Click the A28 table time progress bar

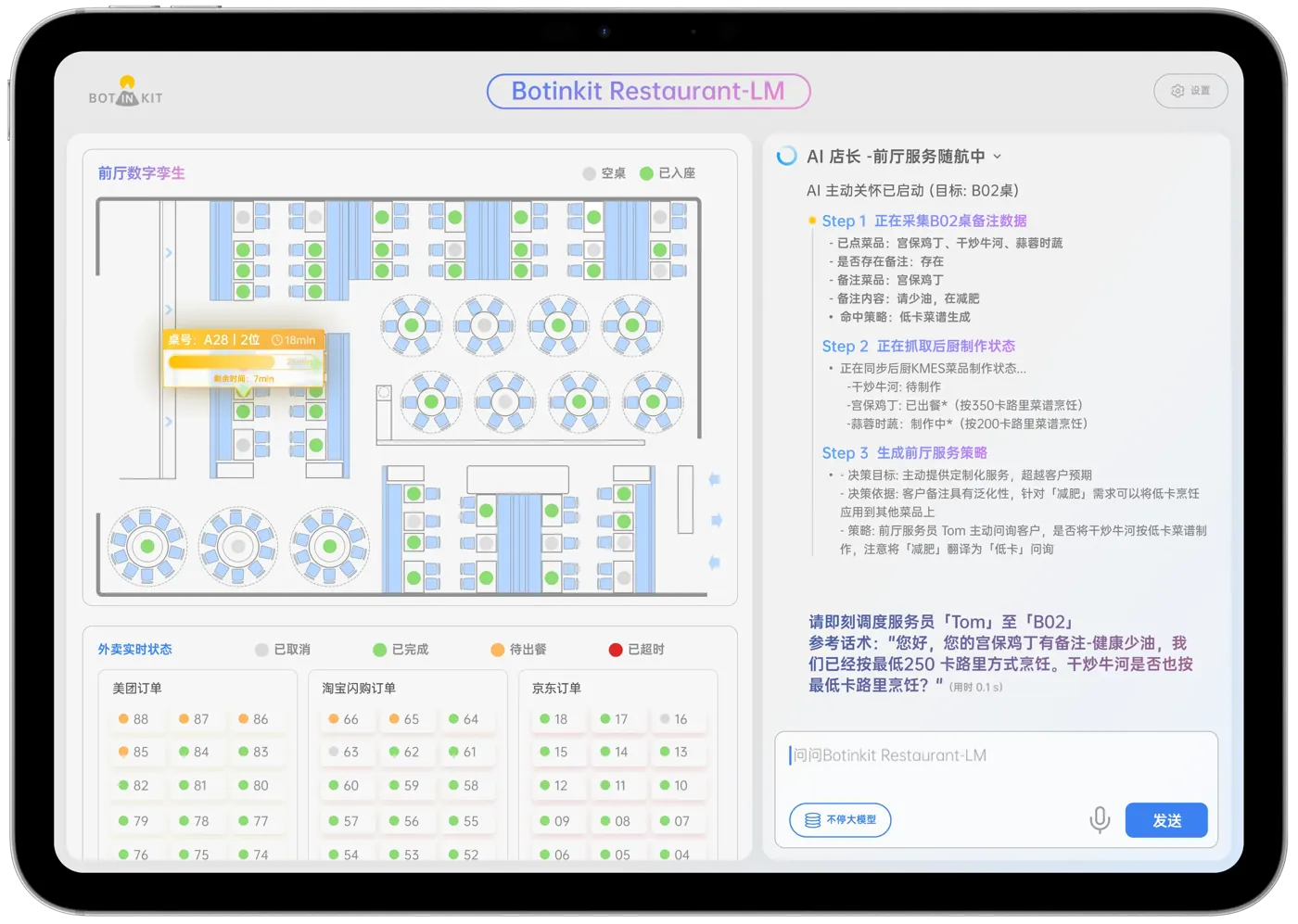243,361
